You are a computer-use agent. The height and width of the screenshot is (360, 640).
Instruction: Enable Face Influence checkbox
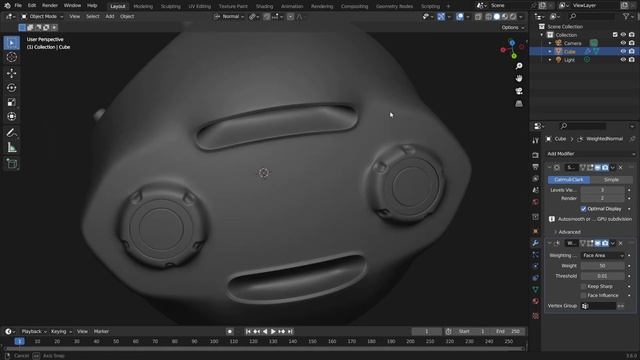(x=584, y=295)
